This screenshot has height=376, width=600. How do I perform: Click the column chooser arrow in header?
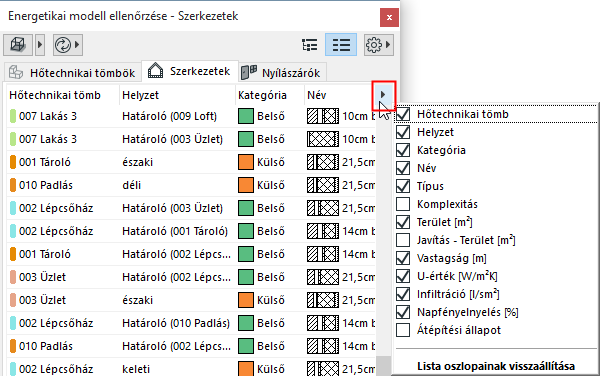[x=383, y=95]
